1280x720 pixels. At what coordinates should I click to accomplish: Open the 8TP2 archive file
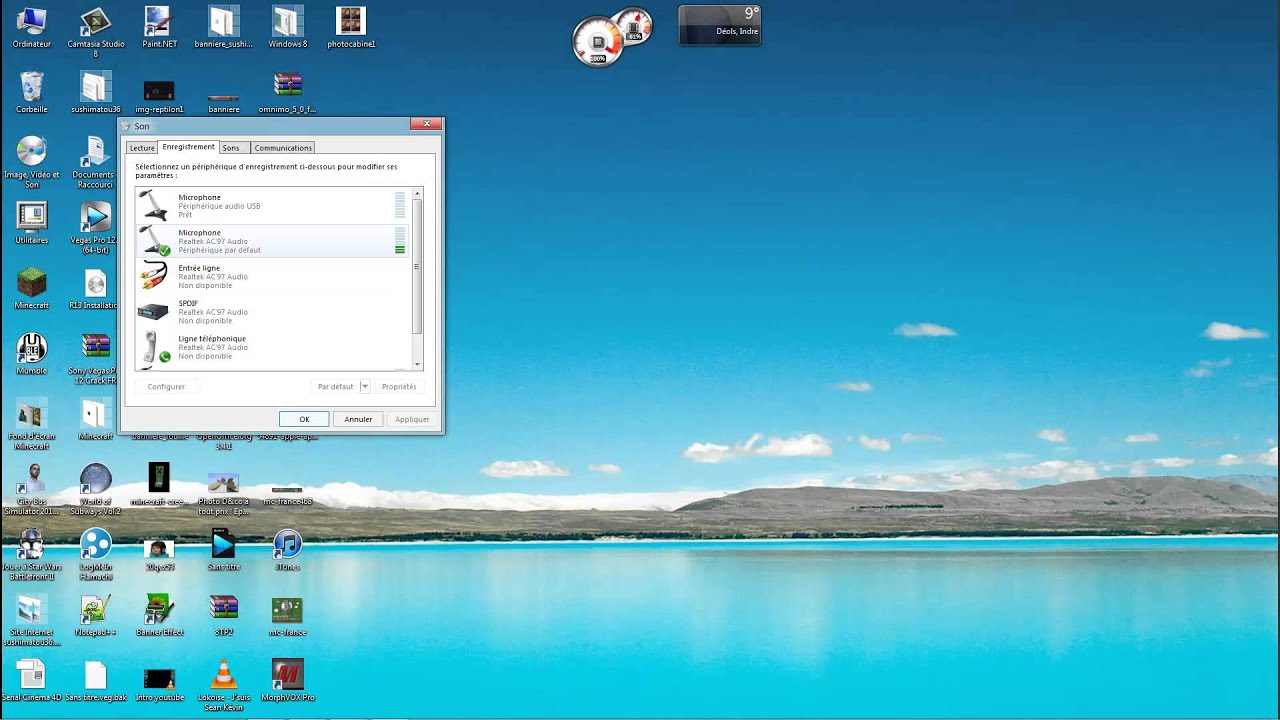click(x=223, y=614)
